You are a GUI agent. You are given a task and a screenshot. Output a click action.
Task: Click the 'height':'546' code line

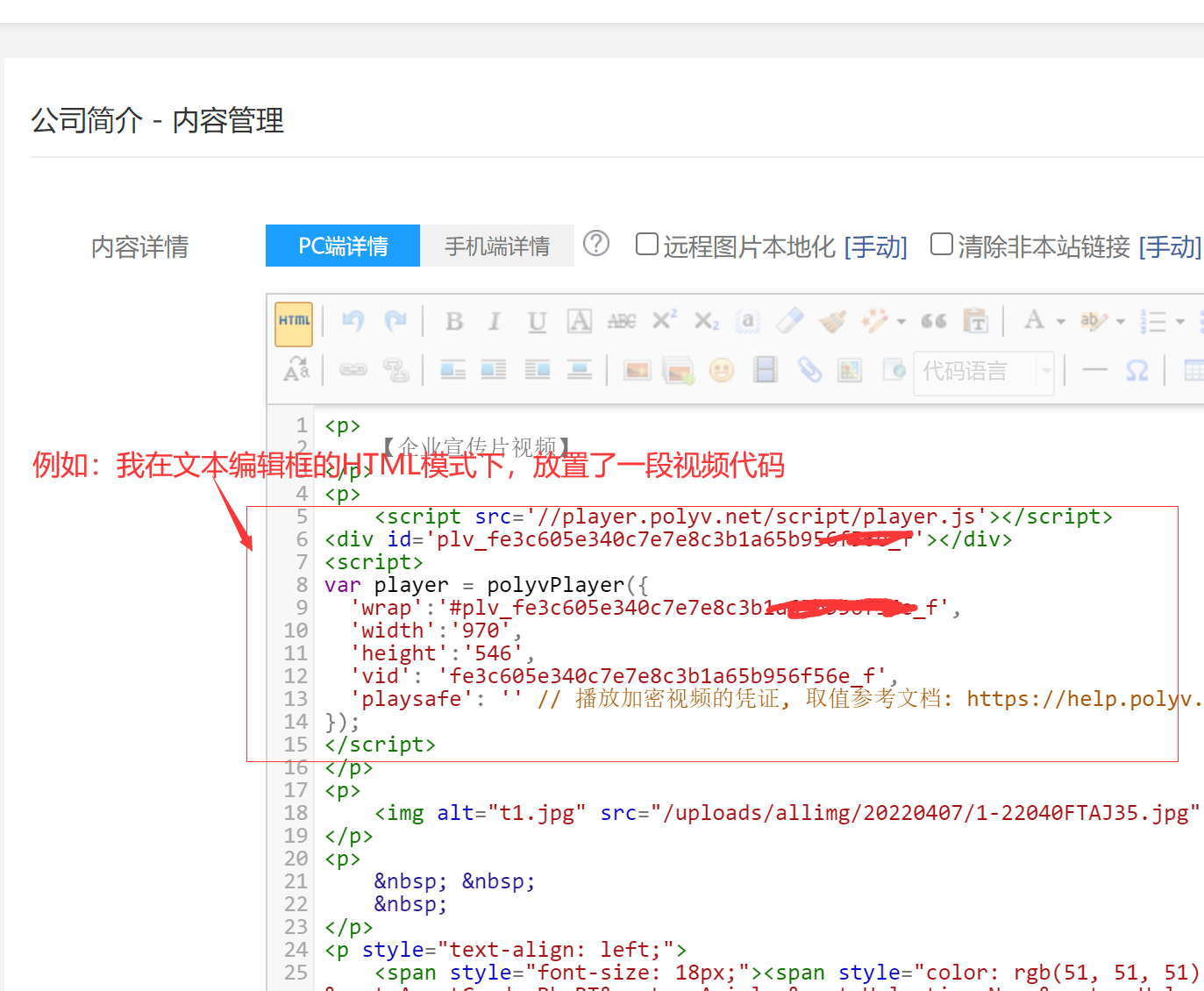coord(442,653)
